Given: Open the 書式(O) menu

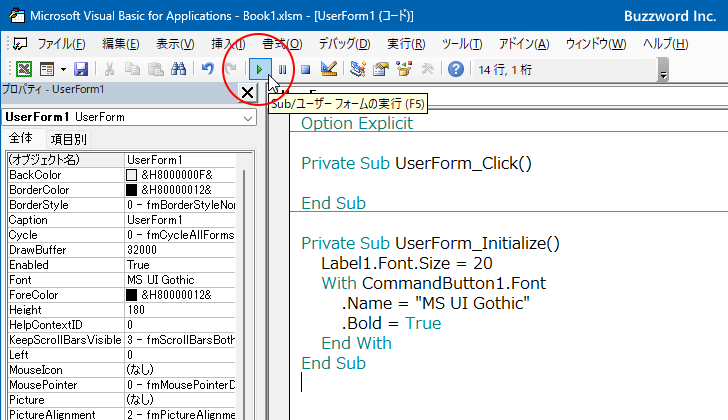Looking at the screenshot, I should pyautogui.click(x=282, y=44).
